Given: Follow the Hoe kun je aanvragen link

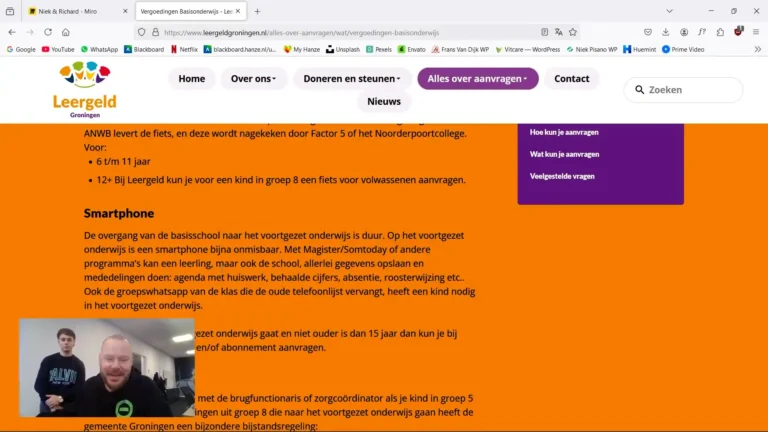Looking at the screenshot, I should coord(564,132).
